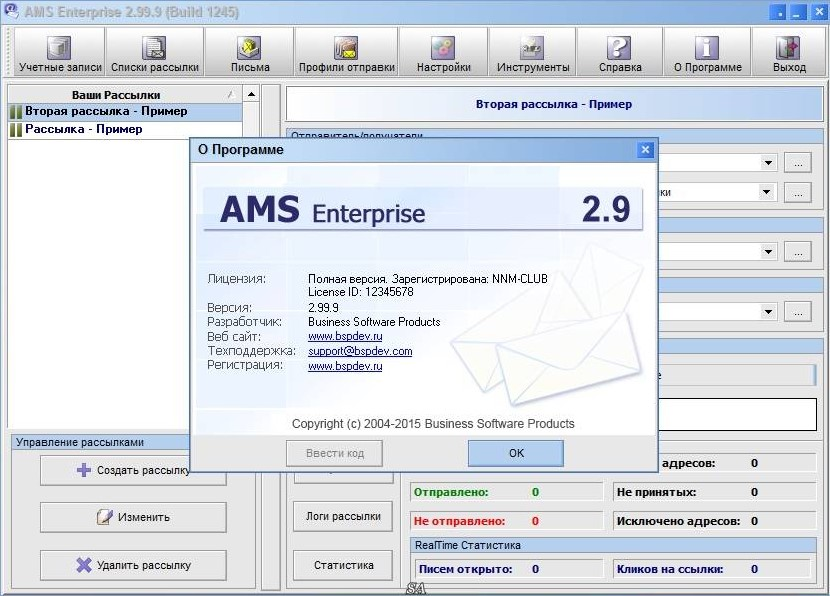Click OK in the About dialog
The width and height of the screenshot is (830, 596).
pos(516,453)
